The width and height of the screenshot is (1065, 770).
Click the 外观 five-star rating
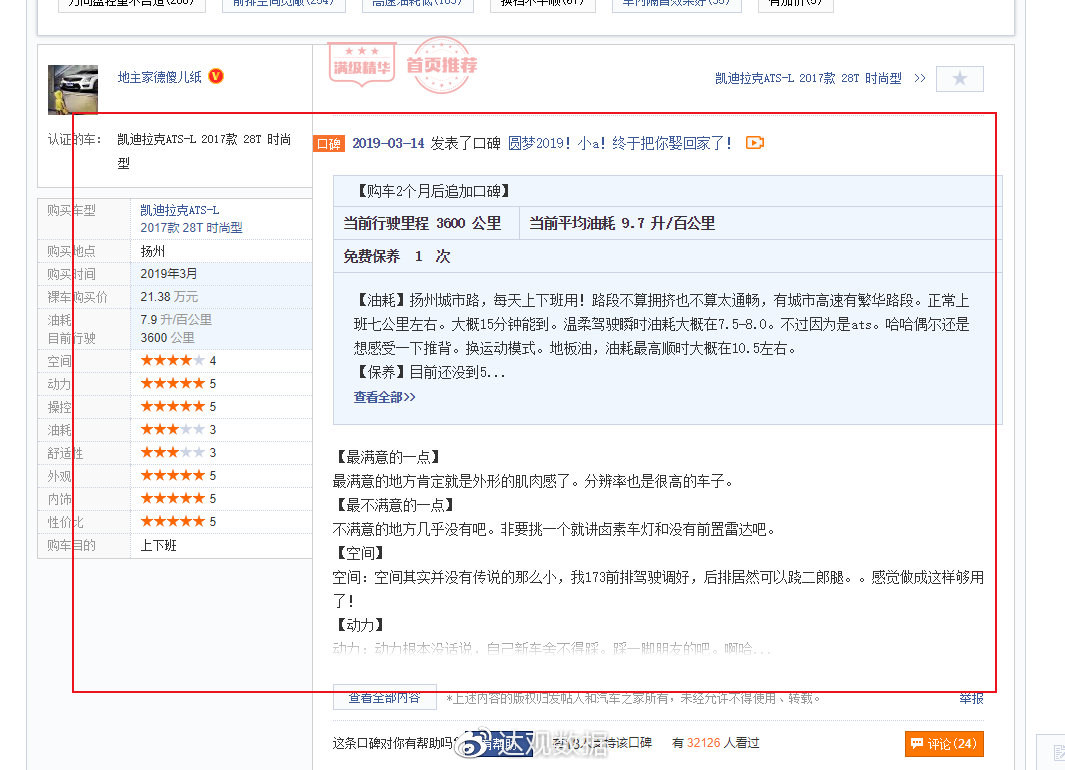pyautogui.click(x=172, y=475)
